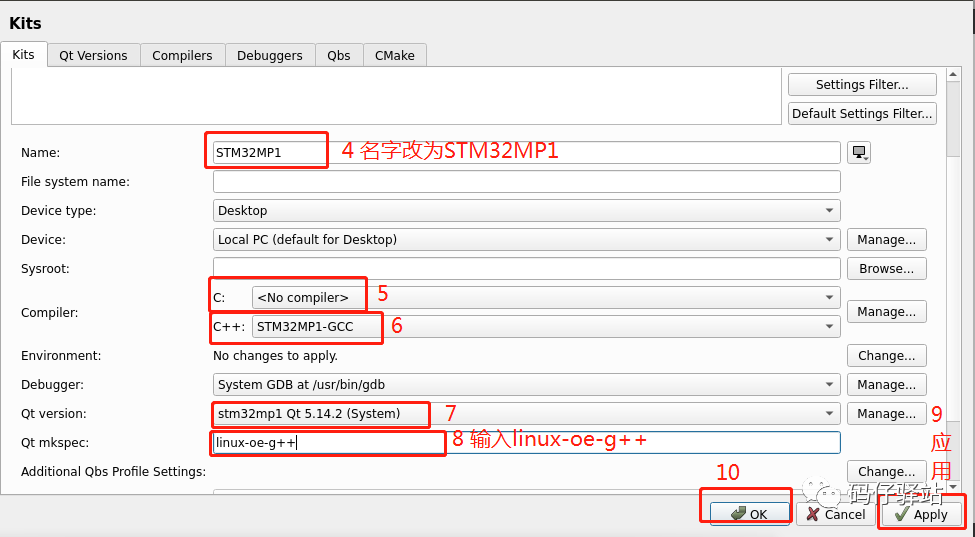The image size is (975, 537).
Task: Open the C compiler dropdown
Action: (x=546, y=298)
